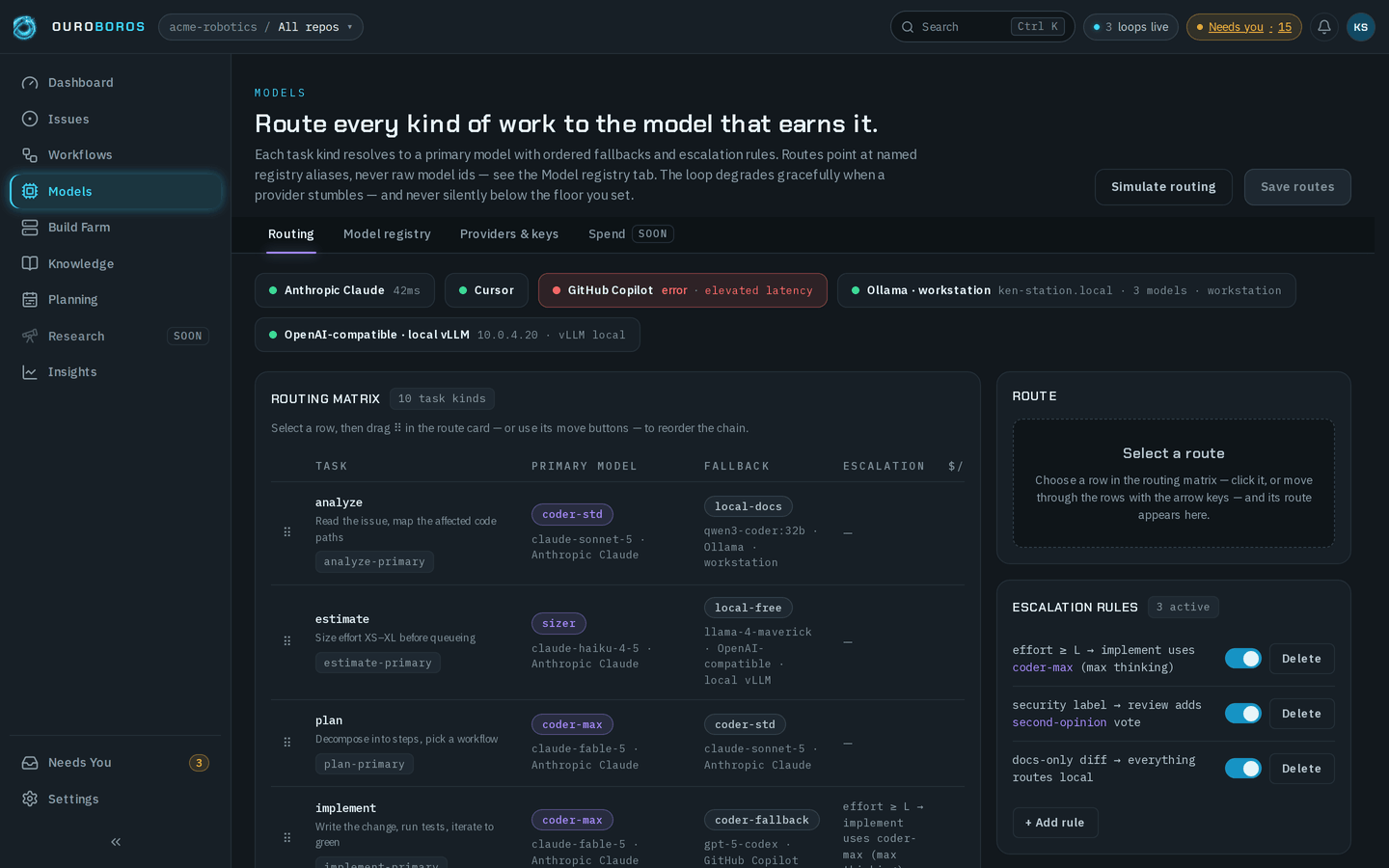Open the acme-robotics All repos dropdown
The height and width of the screenshot is (868, 1389).
coord(260,27)
